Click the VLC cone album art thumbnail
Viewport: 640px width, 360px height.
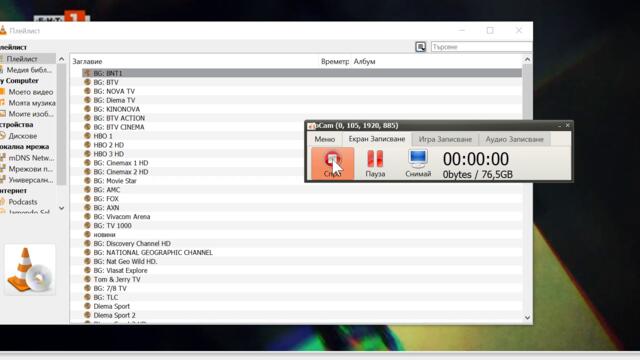click(x=30, y=269)
